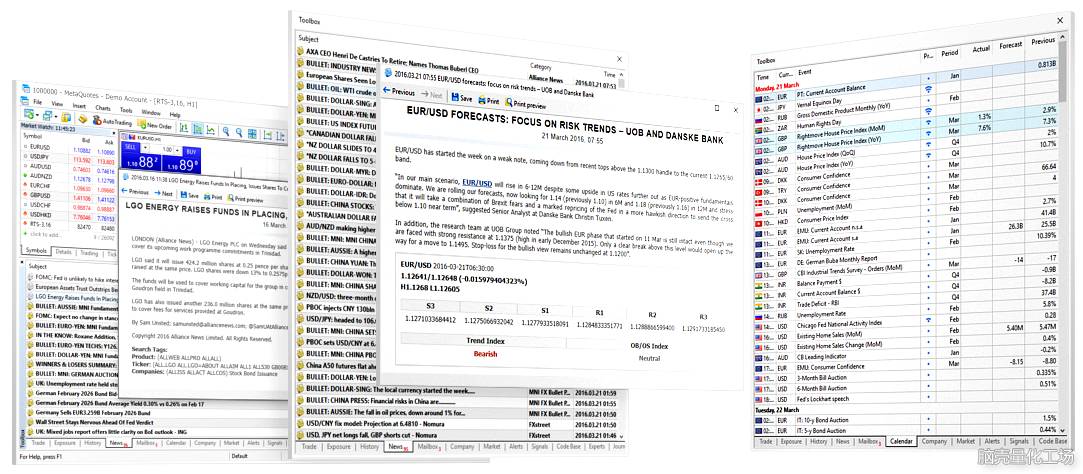Open Trade tab in middle Toolbox window
Screen dimensions: 1083x474
tap(307, 447)
